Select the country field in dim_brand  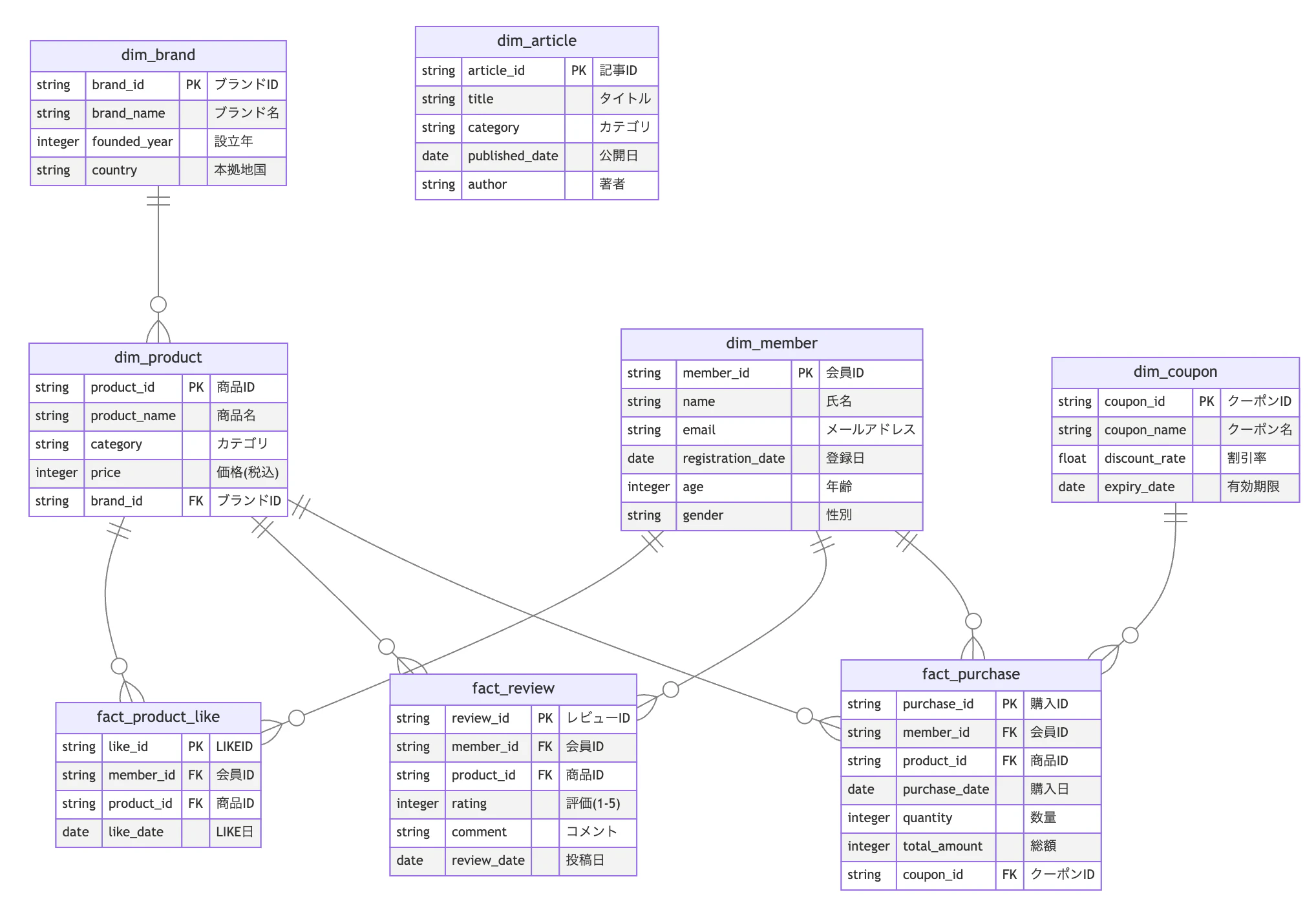133,170
